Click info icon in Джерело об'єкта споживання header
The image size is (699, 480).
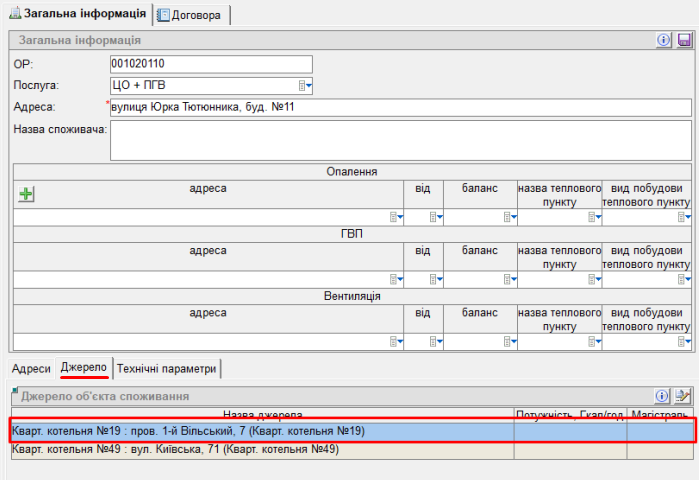662,397
